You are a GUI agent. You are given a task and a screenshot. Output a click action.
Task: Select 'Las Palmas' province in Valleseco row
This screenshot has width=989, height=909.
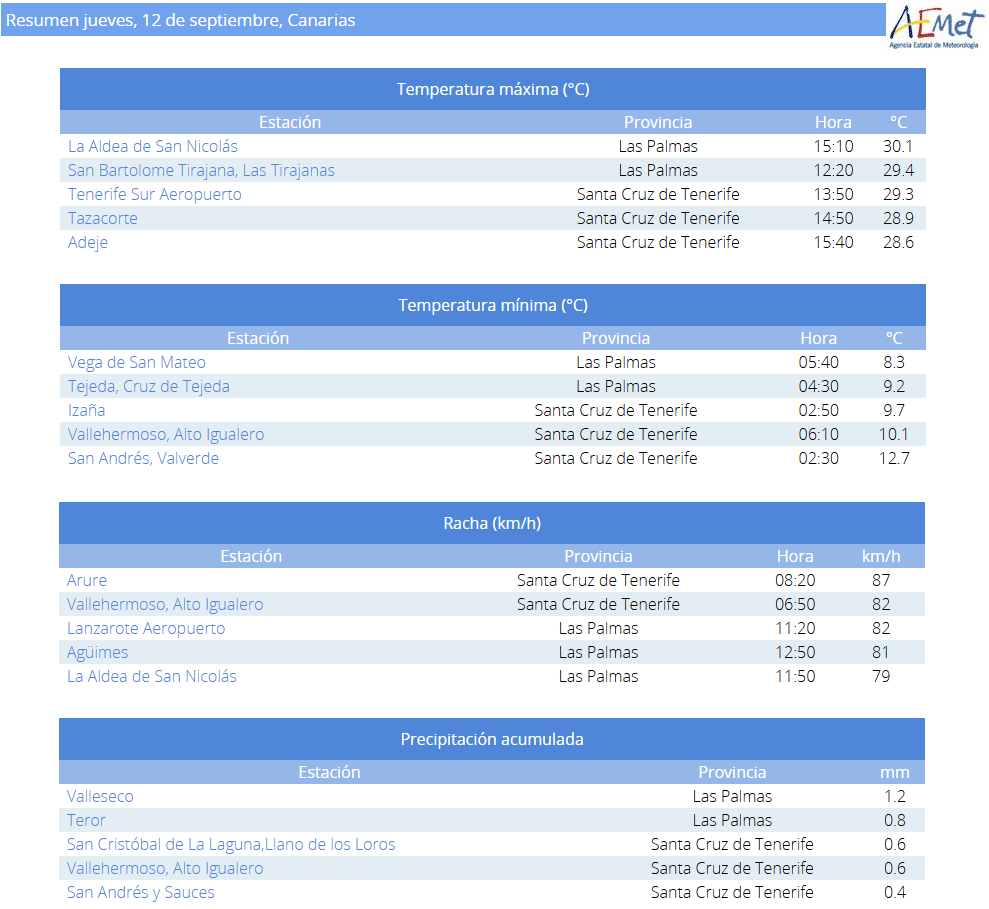pos(732,796)
